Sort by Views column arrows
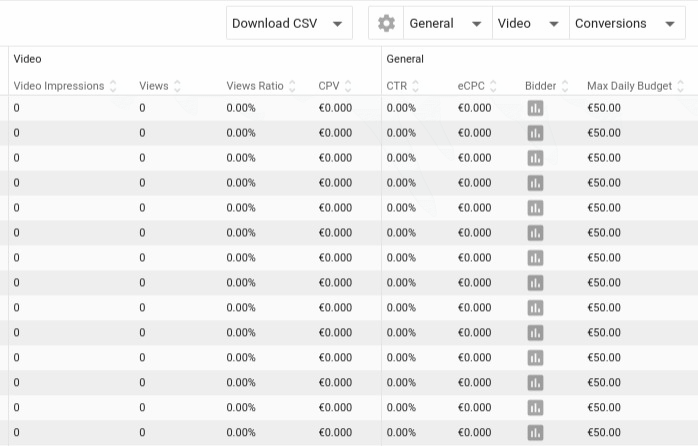Viewport: 698px width, 446px height. [177, 86]
